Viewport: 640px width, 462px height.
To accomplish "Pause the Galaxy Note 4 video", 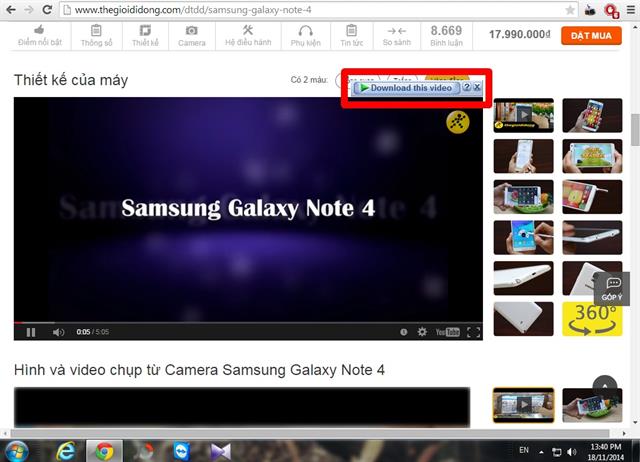I will [31, 332].
